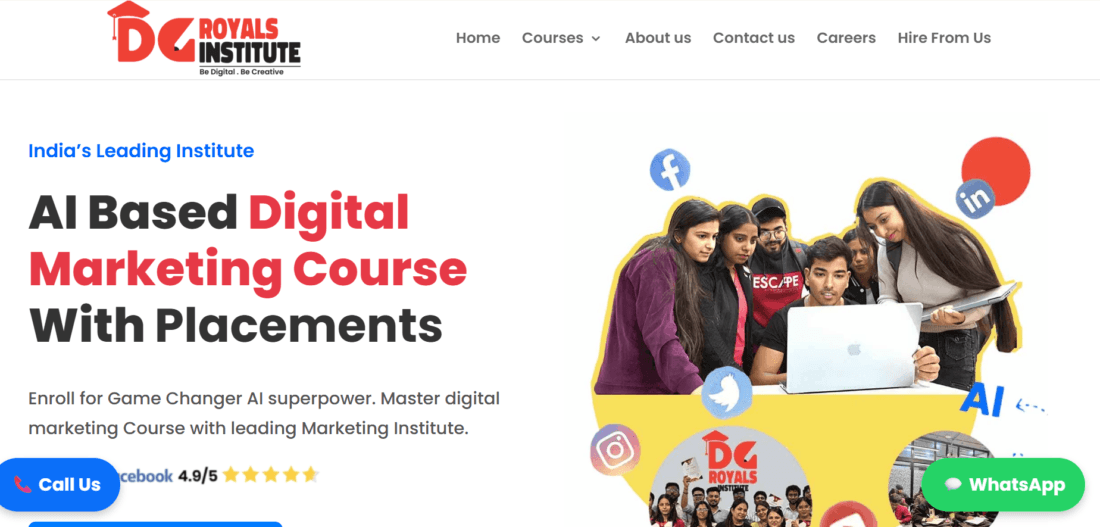The height and width of the screenshot is (527, 1100).
Task: Go to Contact us page
Action: click(x=753, y=38)
